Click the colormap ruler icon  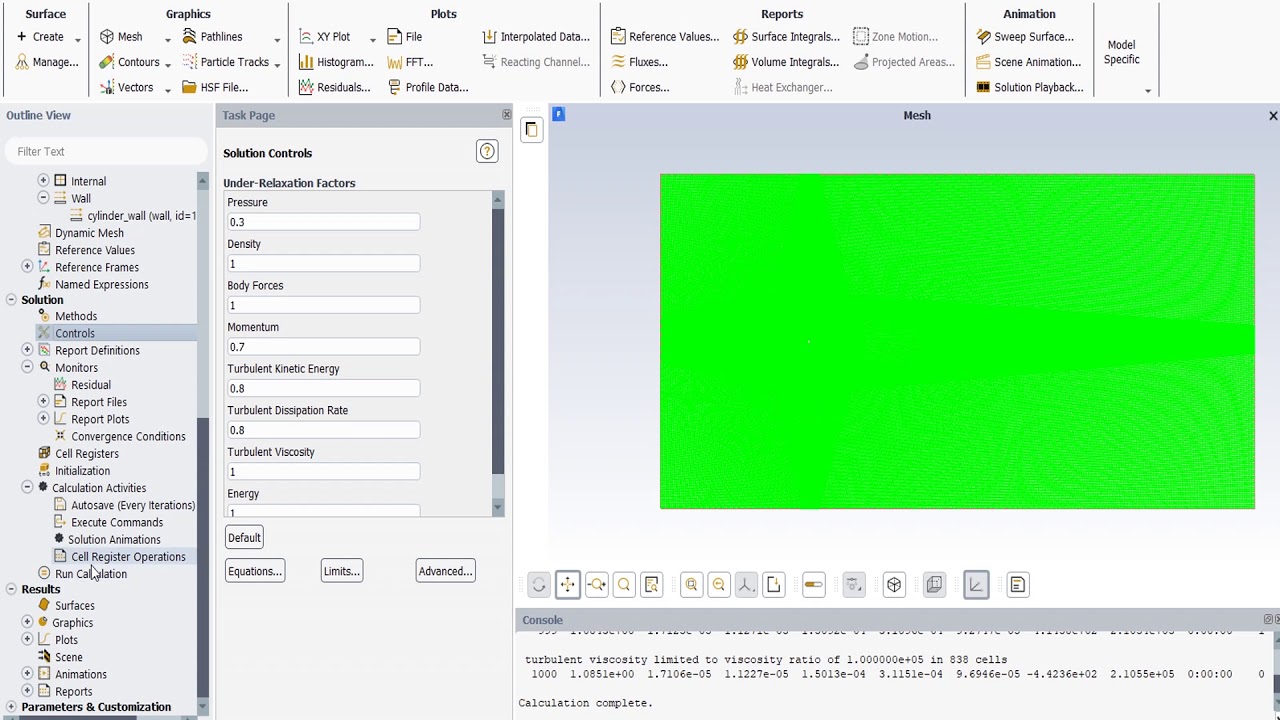(x=813, y=585)
